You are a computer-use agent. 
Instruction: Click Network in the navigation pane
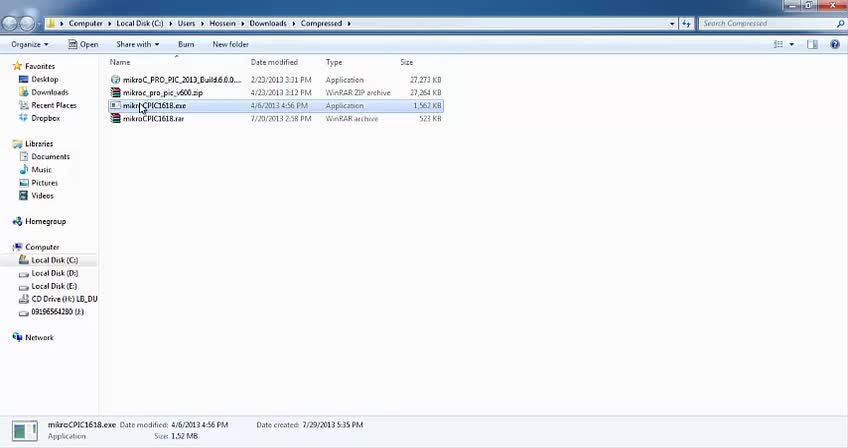click(39, 337)
